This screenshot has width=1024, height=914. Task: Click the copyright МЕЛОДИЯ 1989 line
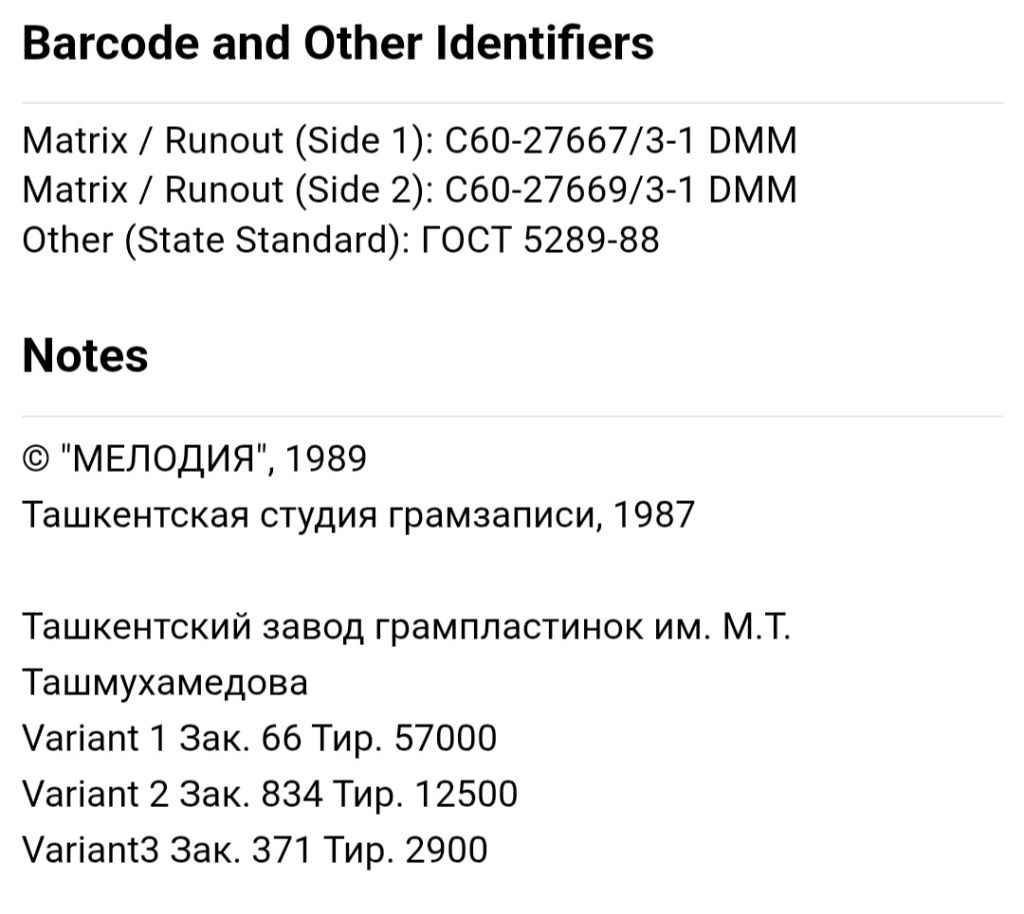[195, 459]
